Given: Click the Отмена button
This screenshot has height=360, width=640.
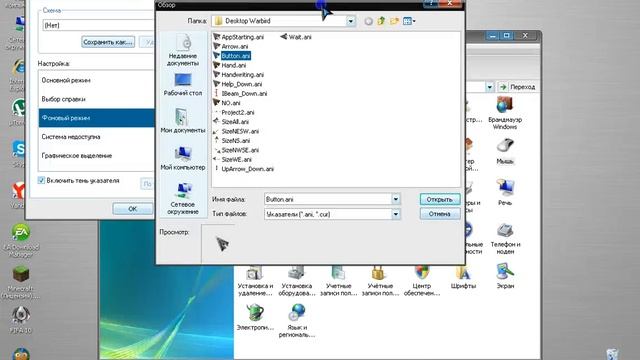Looking at the screenshot, I should [x=440, y=214].
